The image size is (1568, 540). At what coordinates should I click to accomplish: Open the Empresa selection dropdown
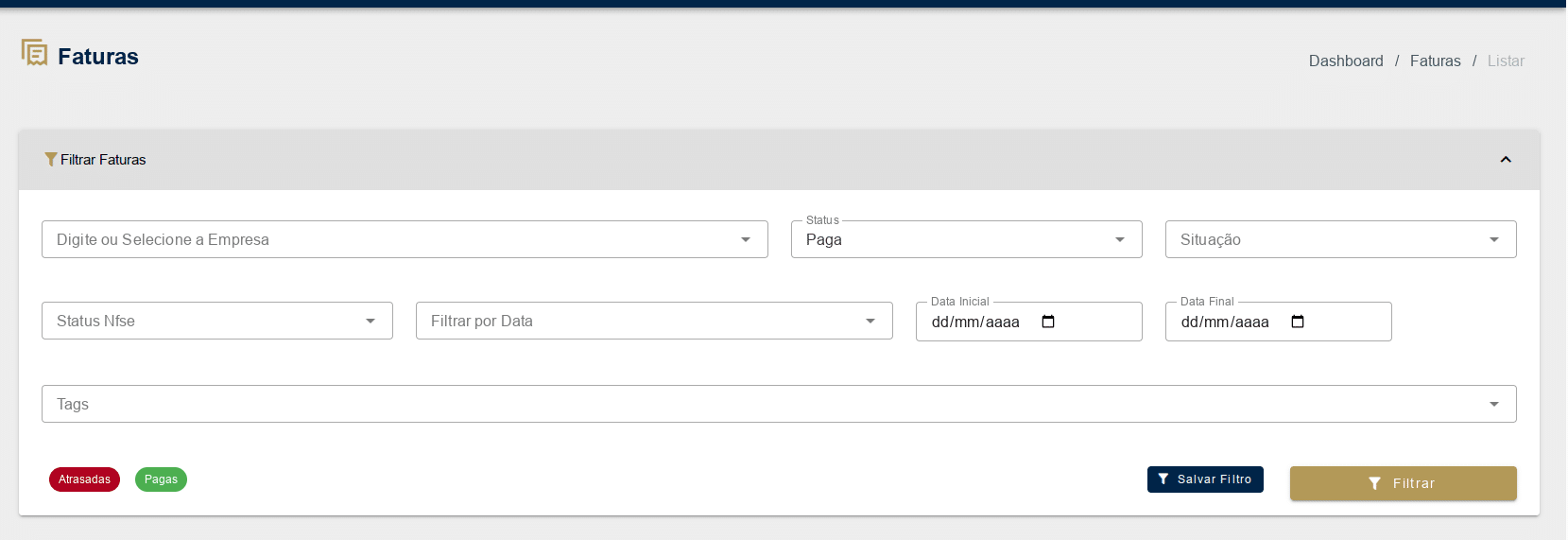746,240
